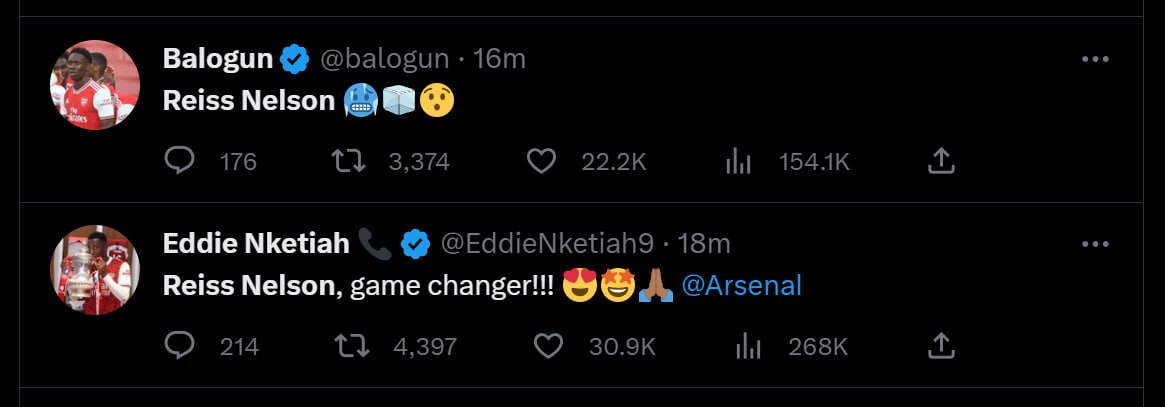Open Balogun's profile picture

[x=94, y=85]
